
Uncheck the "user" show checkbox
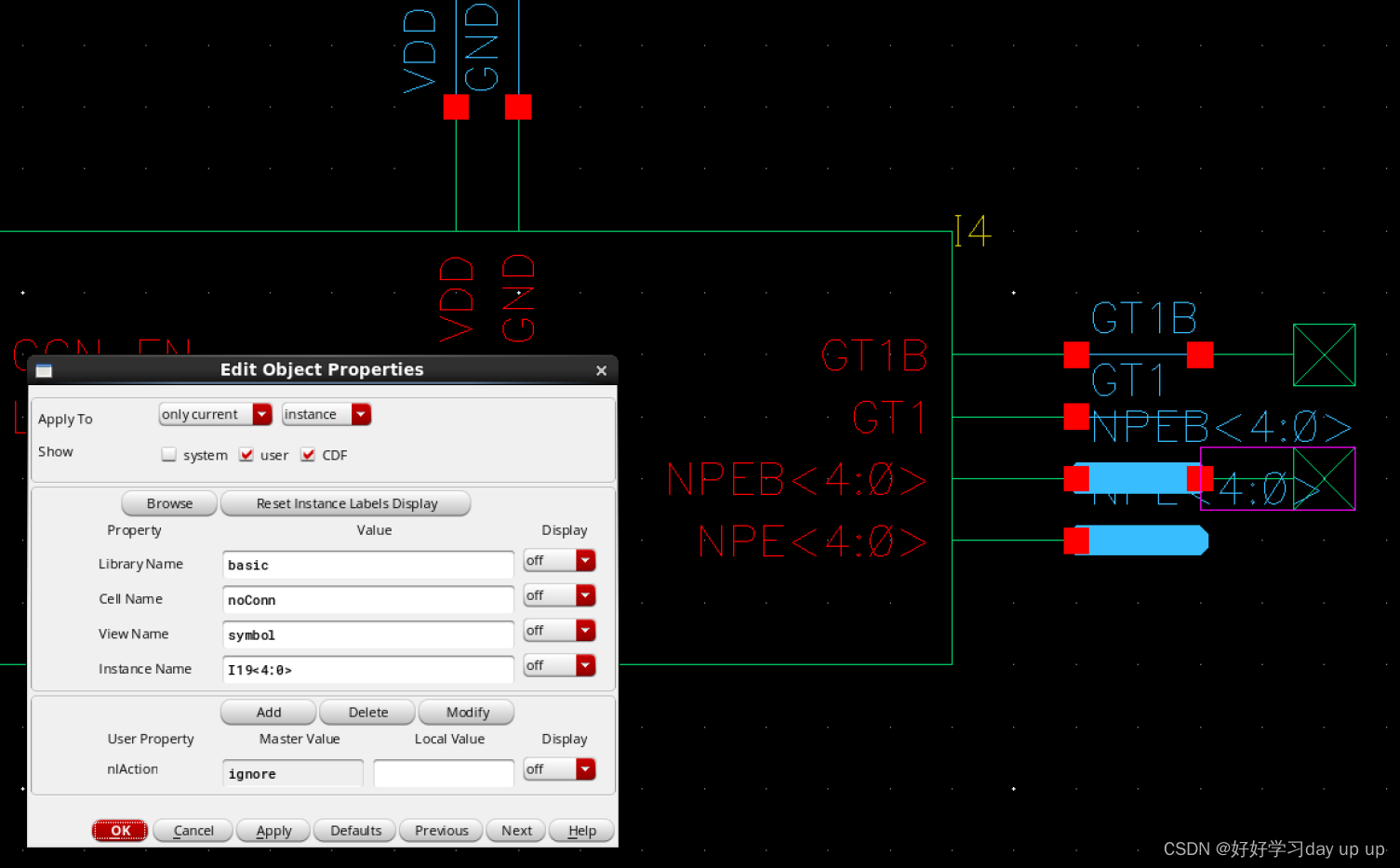[247, 454]
